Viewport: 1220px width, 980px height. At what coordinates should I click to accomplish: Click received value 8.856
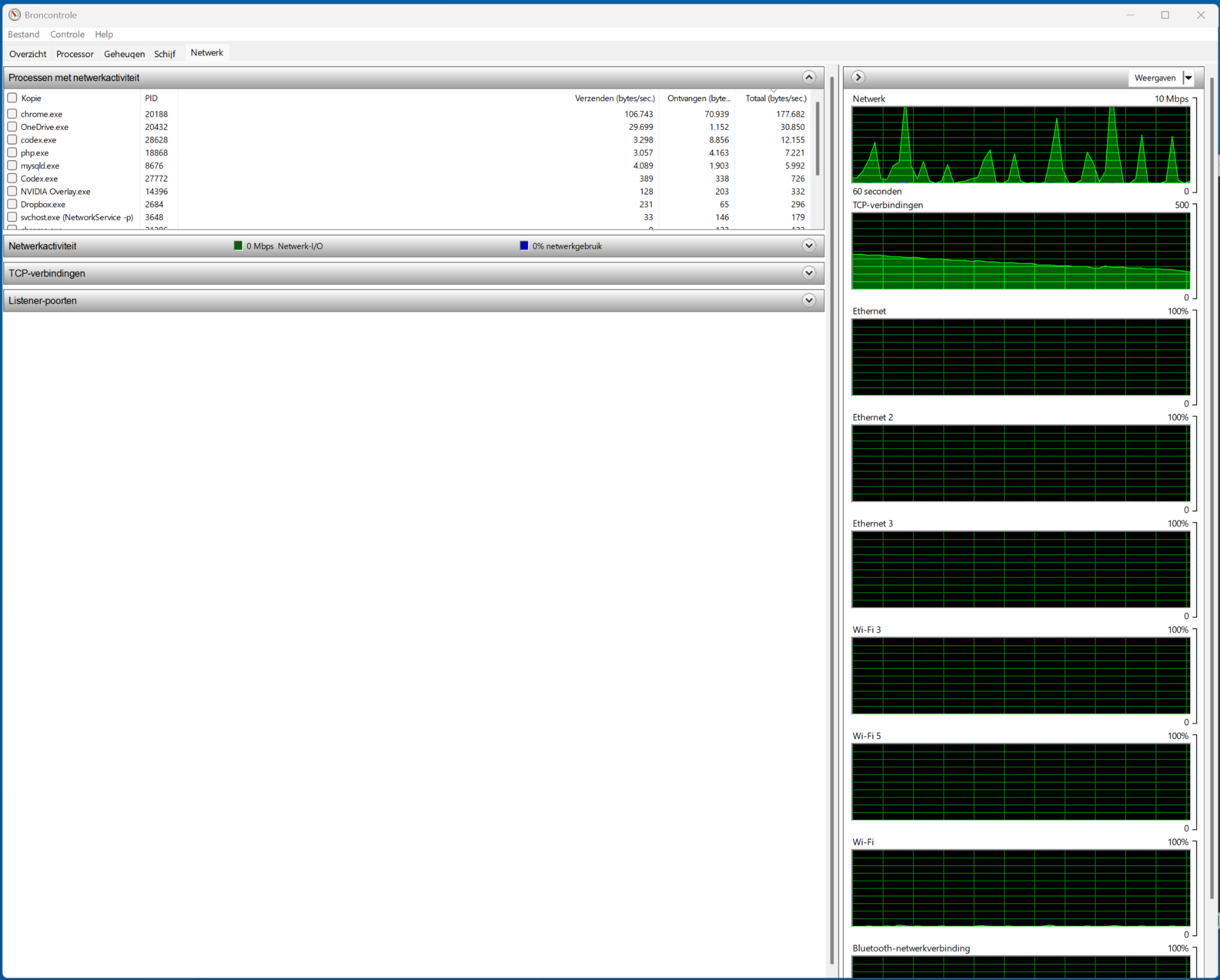point(719,140)
